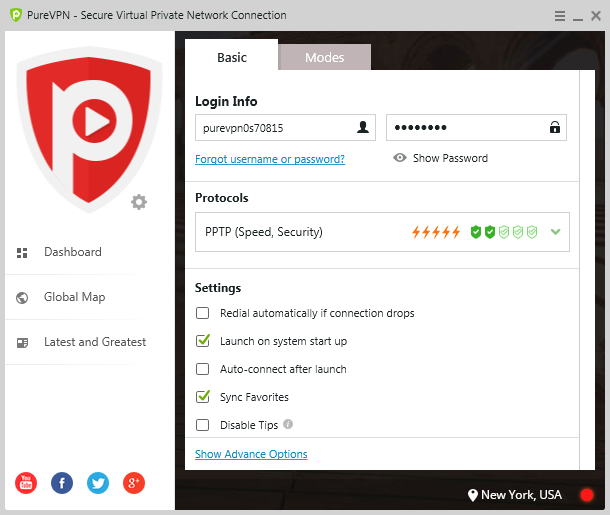Click the user silhouette icon in username field
Screen dimensions: 610x515
pyautogui.click(x=363, y=127)
